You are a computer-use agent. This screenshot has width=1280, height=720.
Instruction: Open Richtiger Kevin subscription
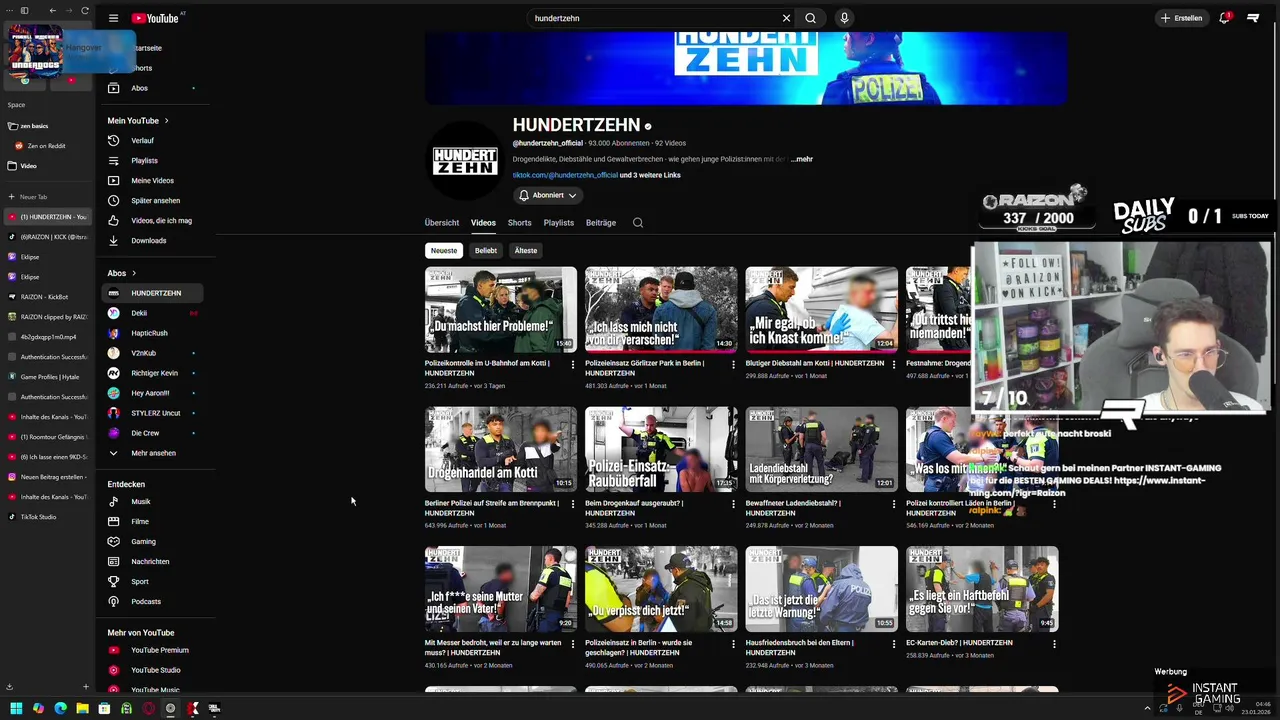click(x=153, y=373)
